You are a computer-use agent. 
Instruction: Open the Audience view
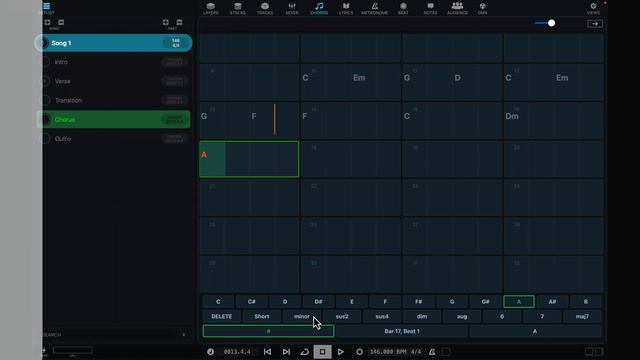(457, 8)
